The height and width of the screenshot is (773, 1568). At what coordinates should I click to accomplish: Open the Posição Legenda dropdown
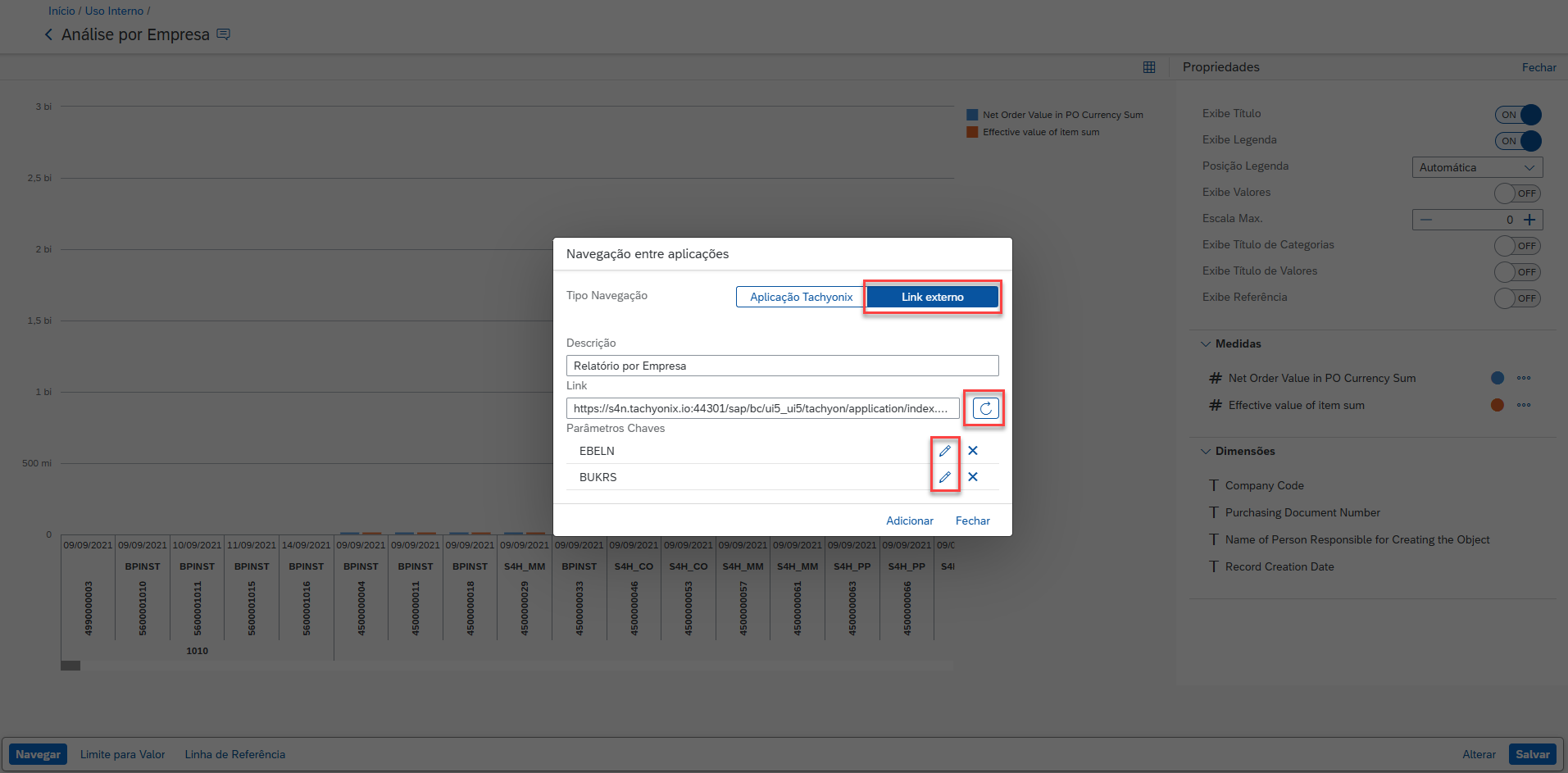point(1477,167)
